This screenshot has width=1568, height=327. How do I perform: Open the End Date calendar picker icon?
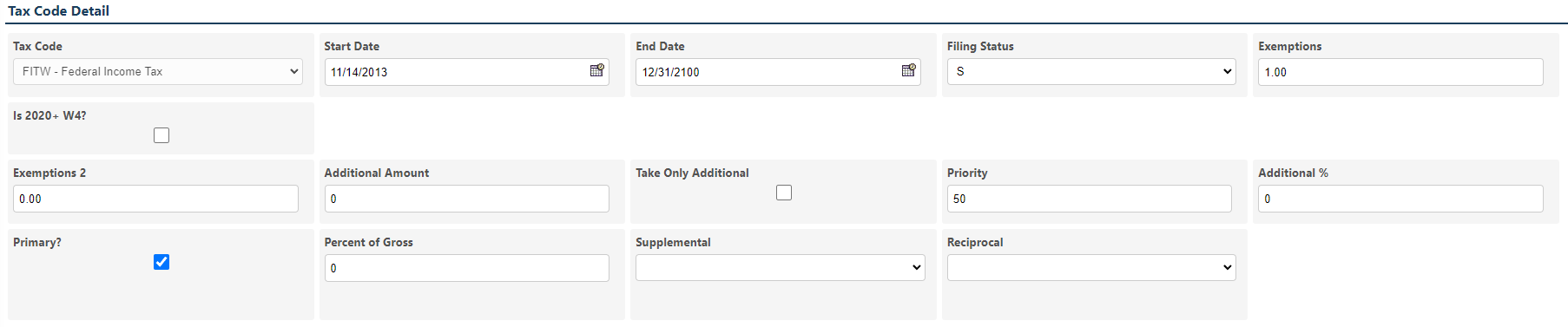[908, 70]
